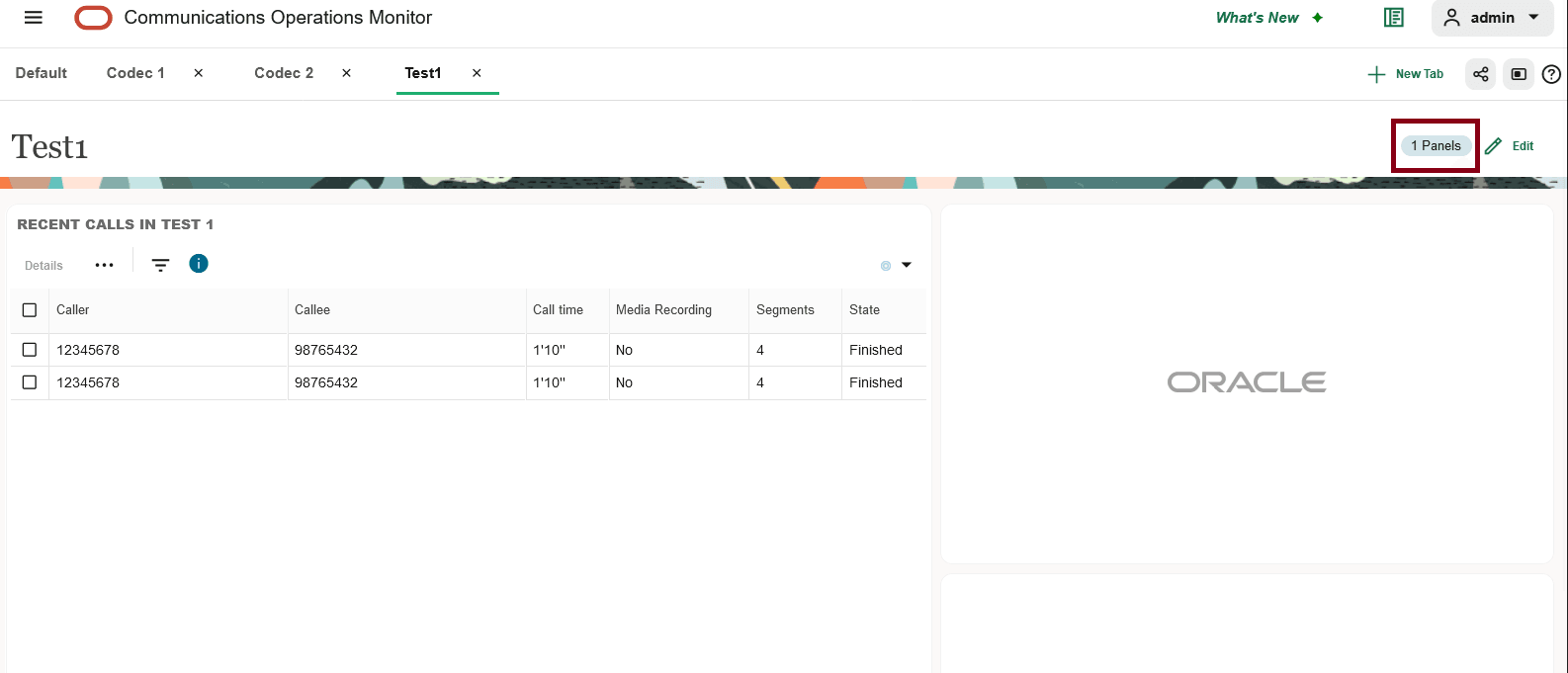This screenshot has width=1568, height=673.
Task: Sort by the Callee column header
Action: pyautogui.click(x=312, y=310)
